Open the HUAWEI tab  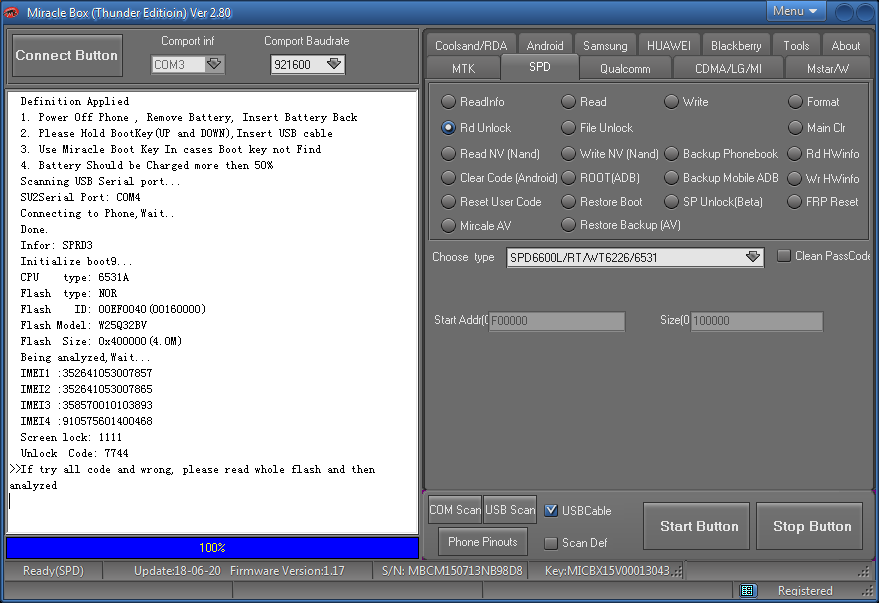pos(669,45)
